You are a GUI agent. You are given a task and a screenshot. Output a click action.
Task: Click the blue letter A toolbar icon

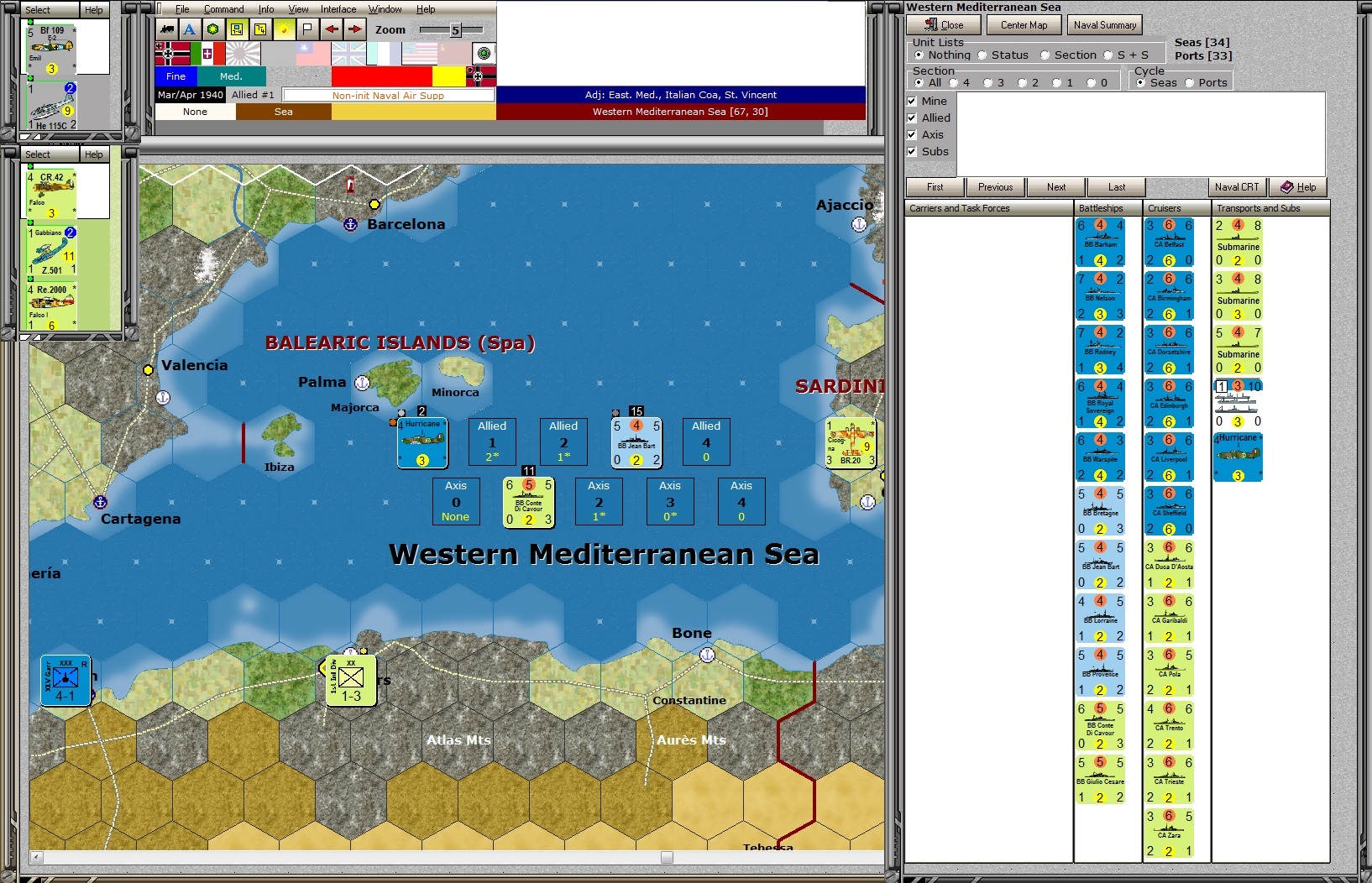(190, 29)
